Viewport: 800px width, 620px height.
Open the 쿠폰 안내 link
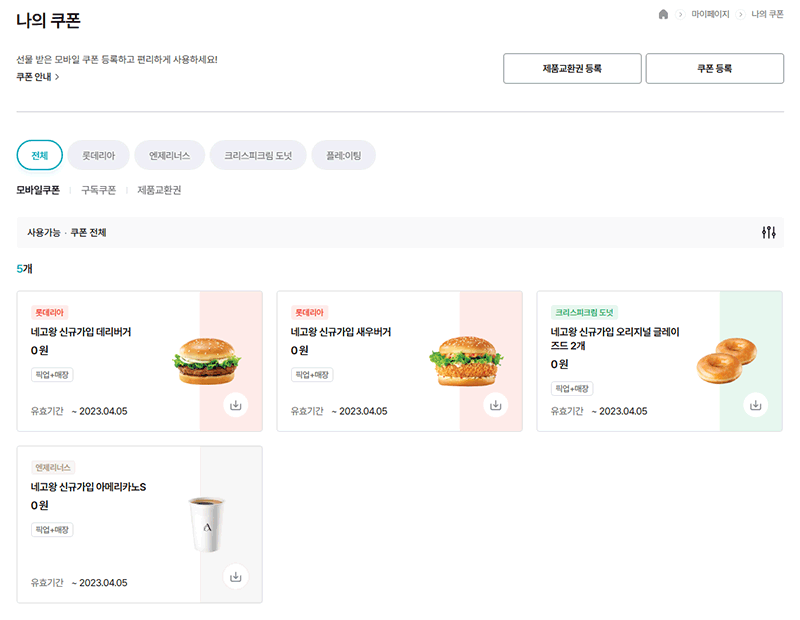pos(38,77)
